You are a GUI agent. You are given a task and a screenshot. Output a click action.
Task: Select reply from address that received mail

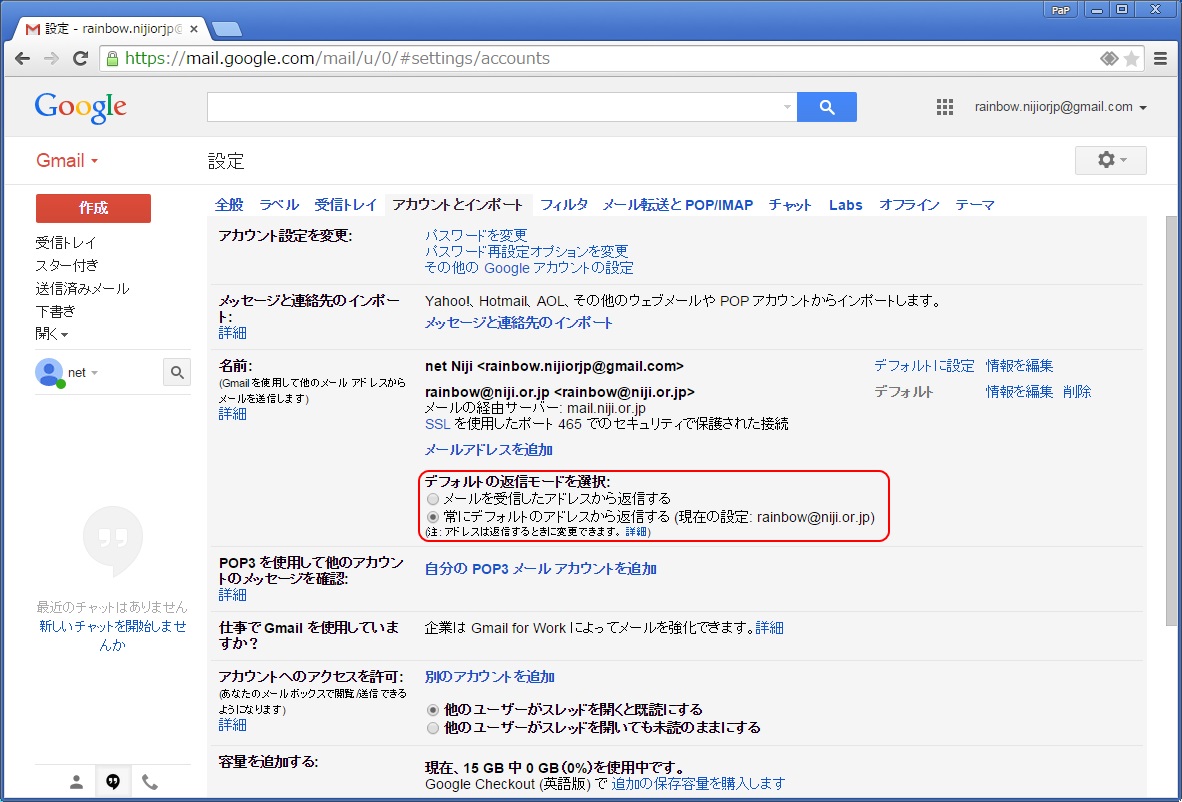(433, 499)
